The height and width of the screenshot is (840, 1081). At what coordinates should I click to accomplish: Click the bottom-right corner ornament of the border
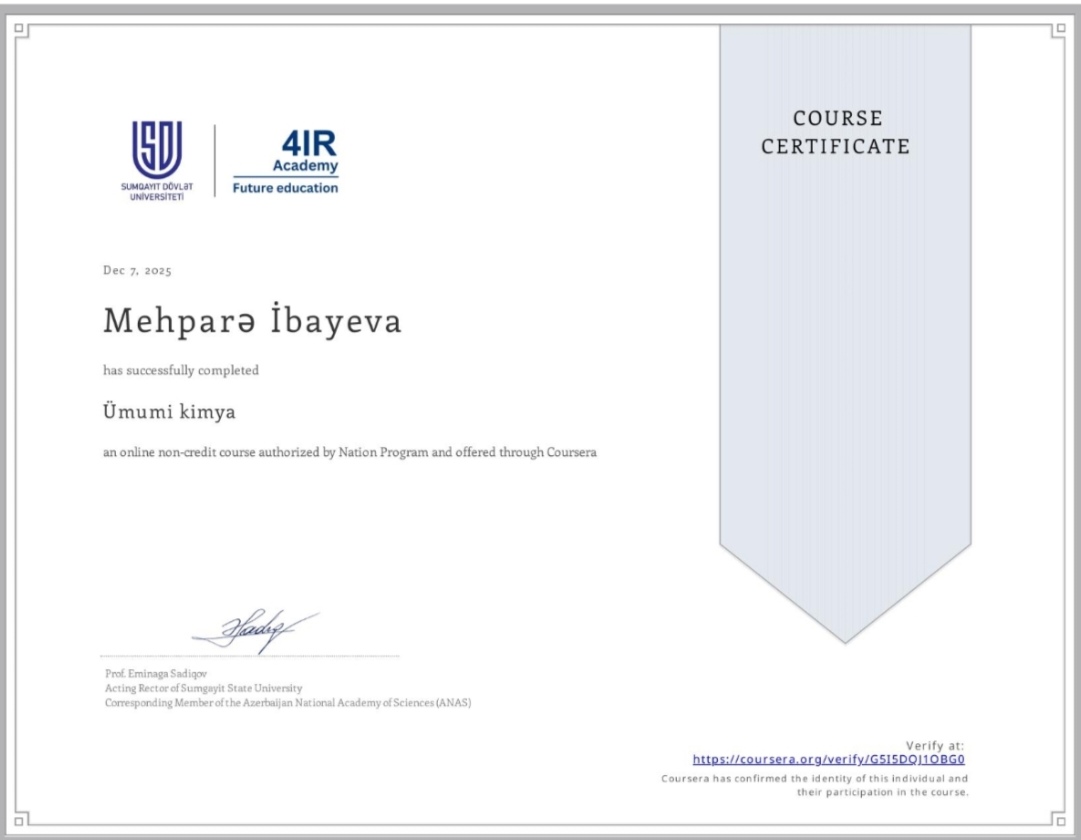1059,818
